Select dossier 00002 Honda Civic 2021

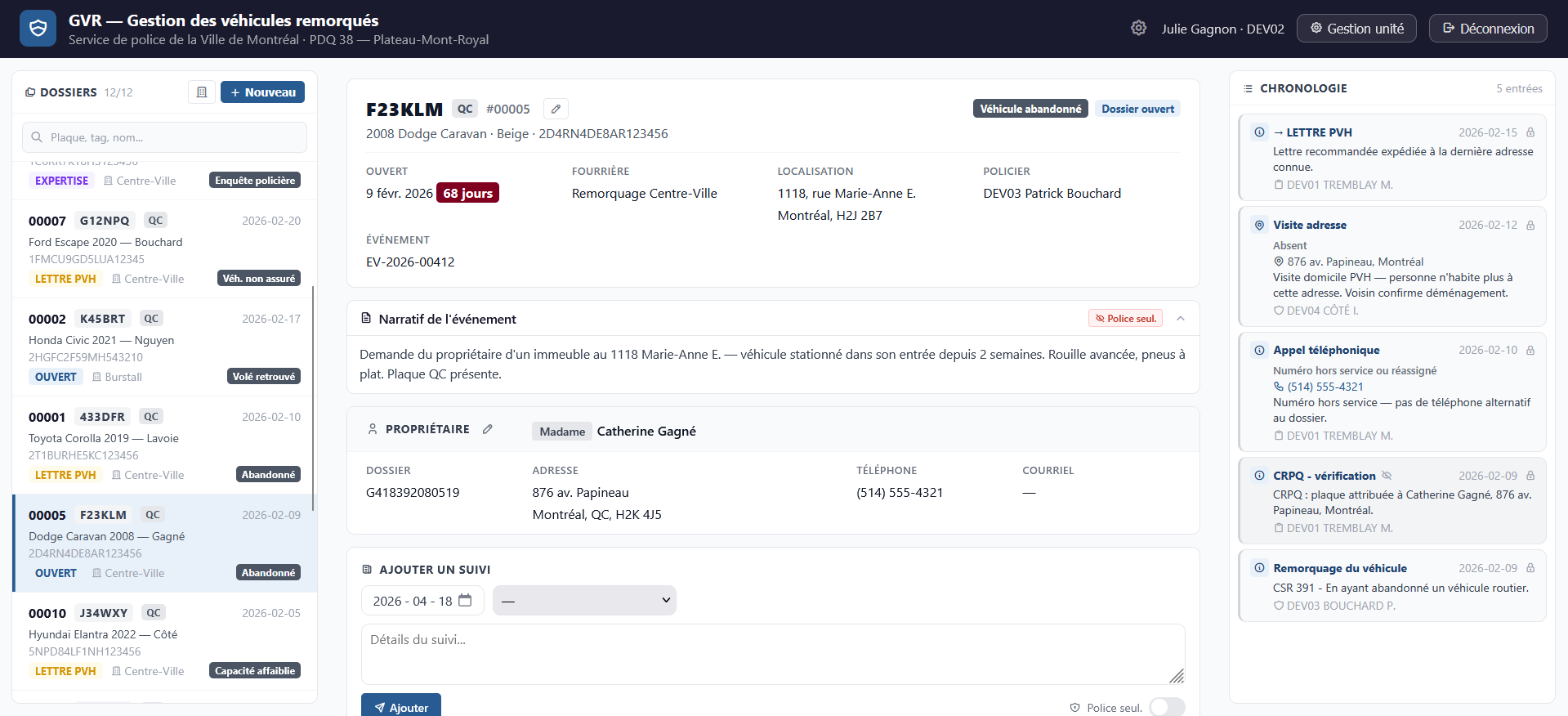(164, 347)
